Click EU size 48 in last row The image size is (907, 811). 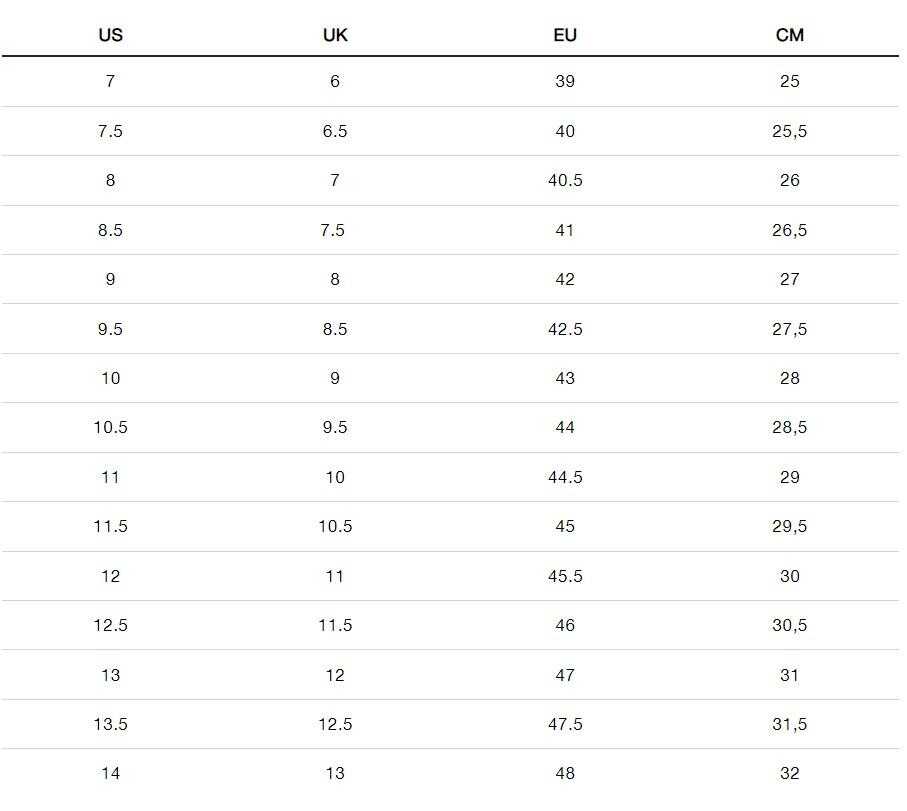565,773
